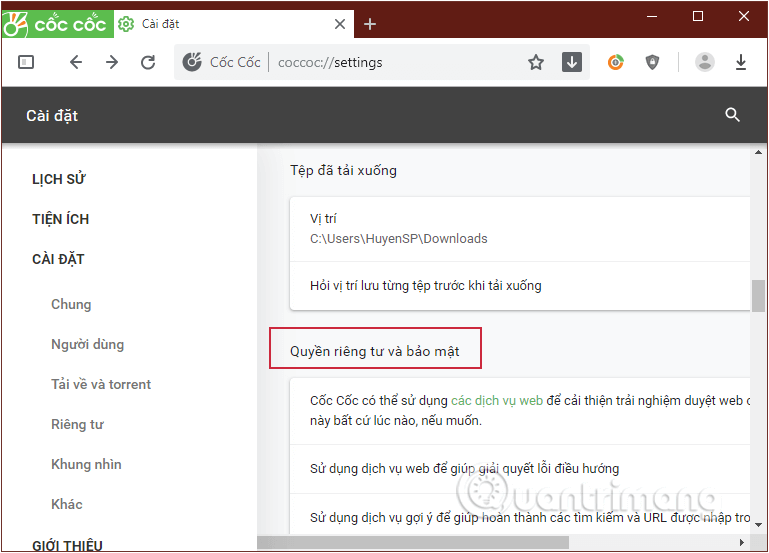Click the scroll up arrow

pos(758,152)
